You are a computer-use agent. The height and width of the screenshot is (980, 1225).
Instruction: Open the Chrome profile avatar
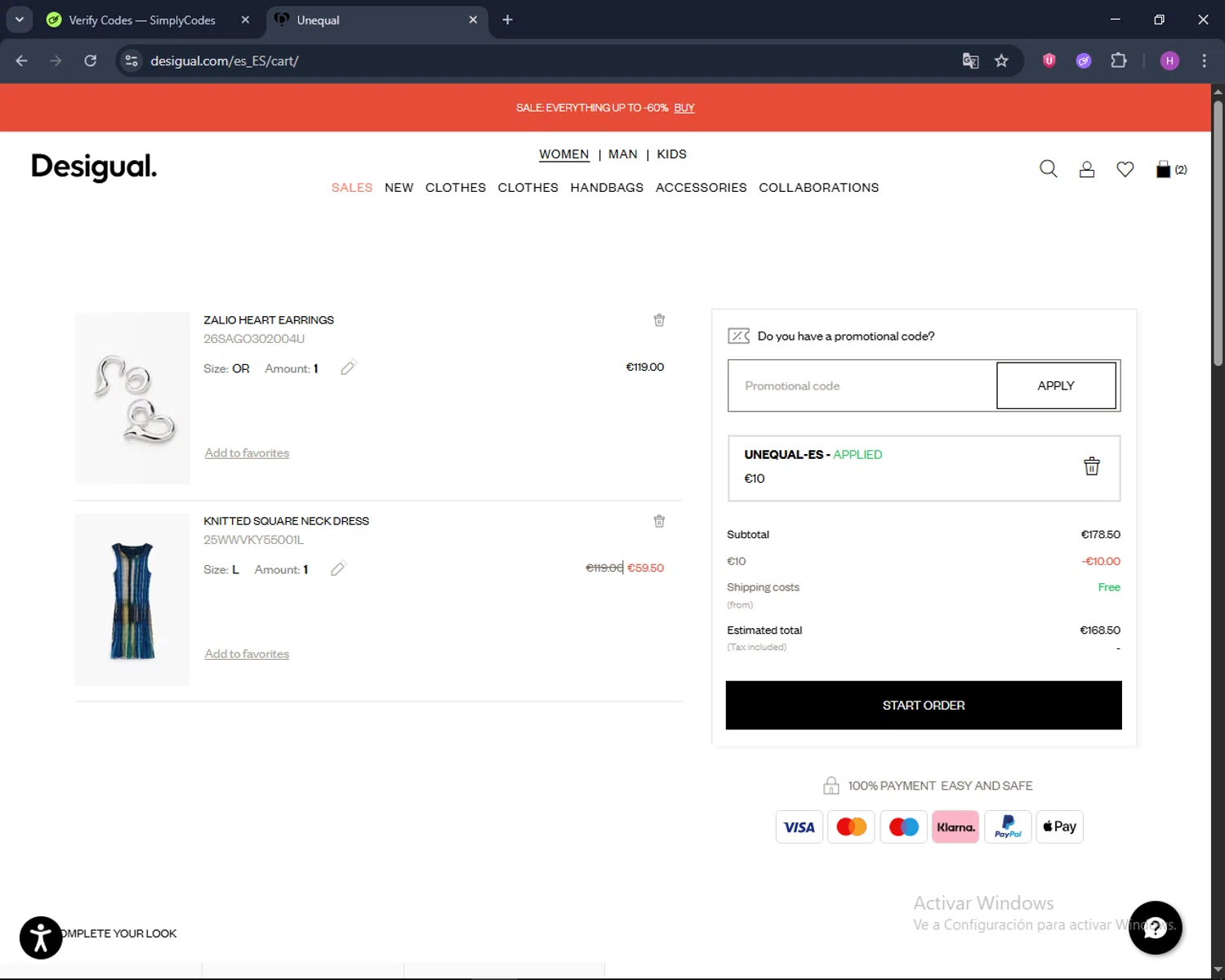[x=1169, y=60]
